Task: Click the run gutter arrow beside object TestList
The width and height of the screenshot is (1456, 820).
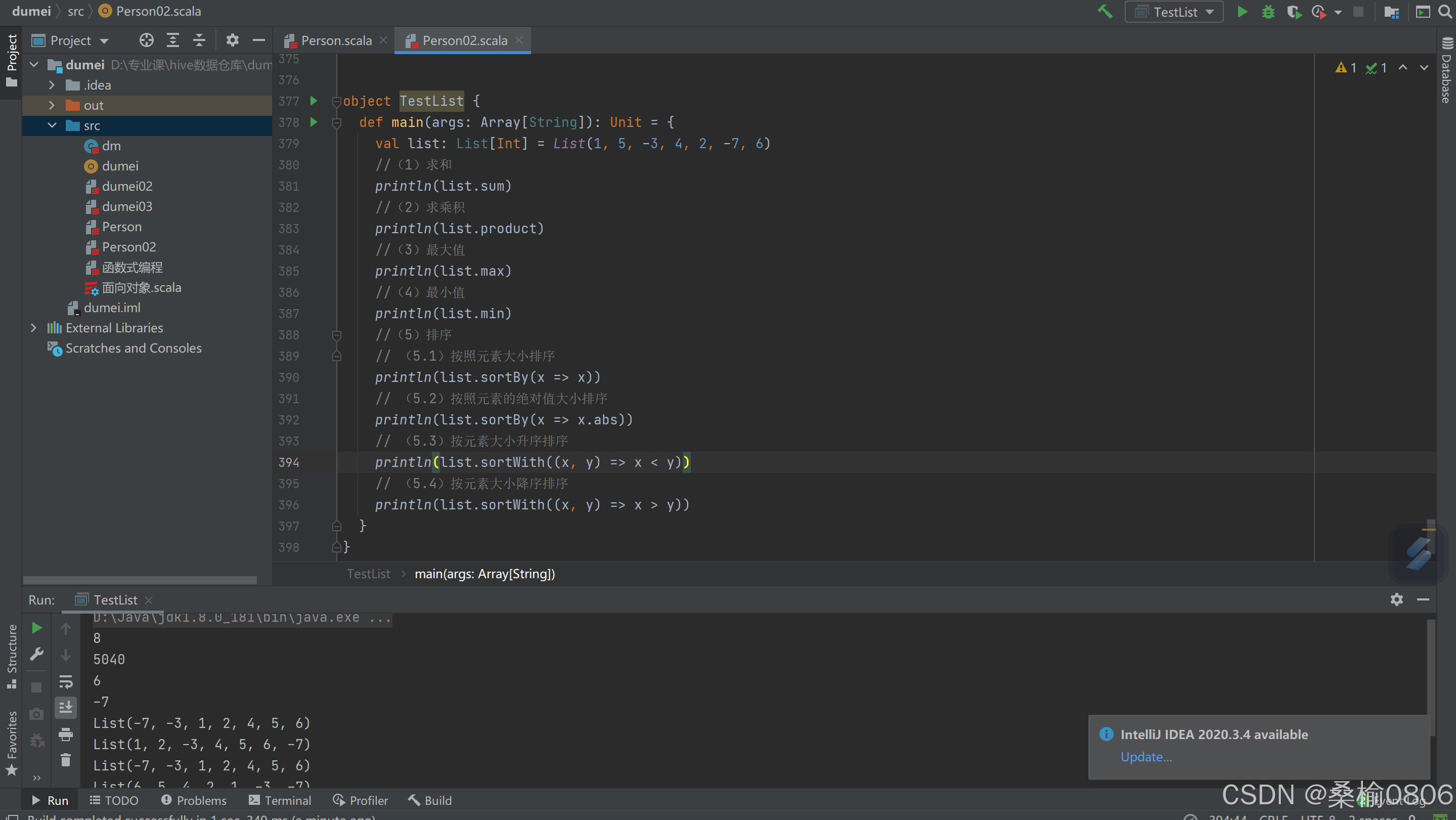Action: click(314, 101)
